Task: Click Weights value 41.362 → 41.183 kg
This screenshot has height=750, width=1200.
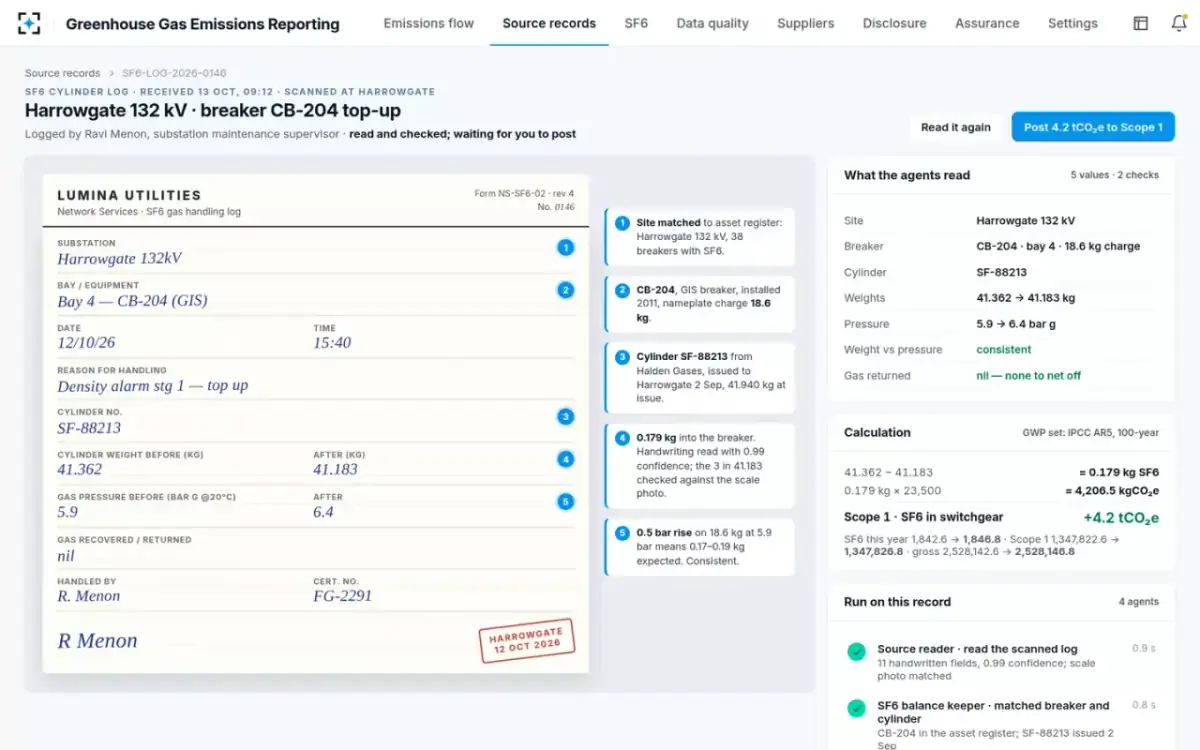Action: pyautogui.click(x=1026, y=298)
